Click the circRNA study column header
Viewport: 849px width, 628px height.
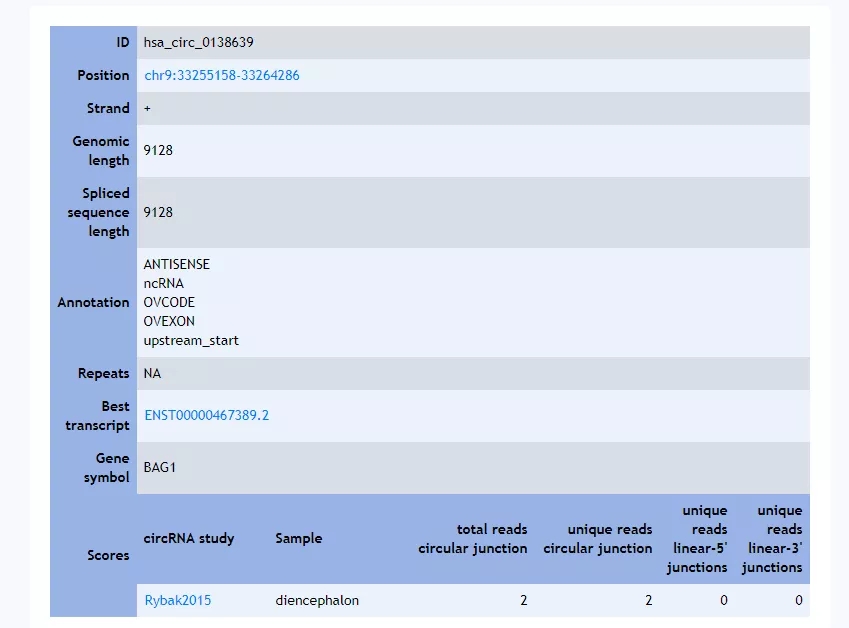tap(189, 538)
